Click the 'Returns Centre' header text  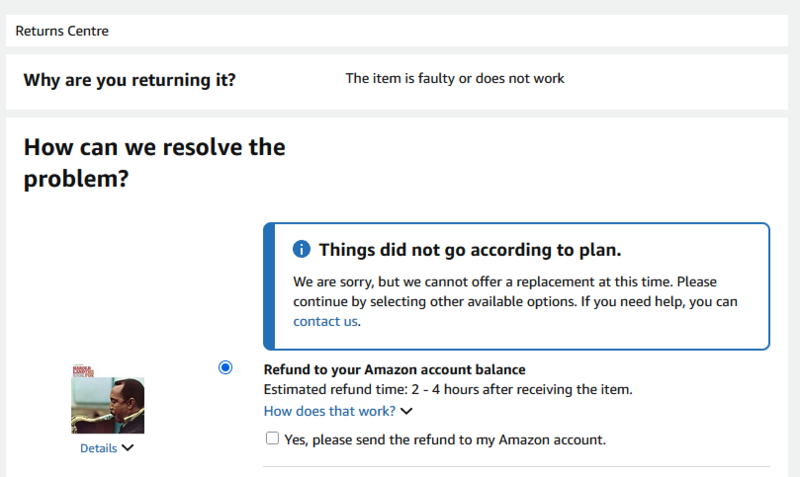coord(62,31)
